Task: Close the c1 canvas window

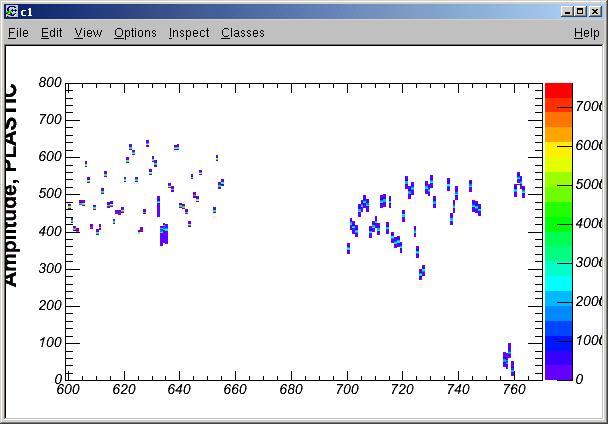Action: pyautogui.click(x=595, y=12)
